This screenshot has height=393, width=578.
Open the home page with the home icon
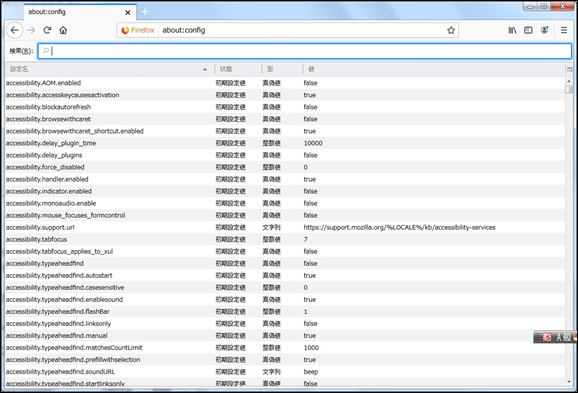tap(63, 30)
